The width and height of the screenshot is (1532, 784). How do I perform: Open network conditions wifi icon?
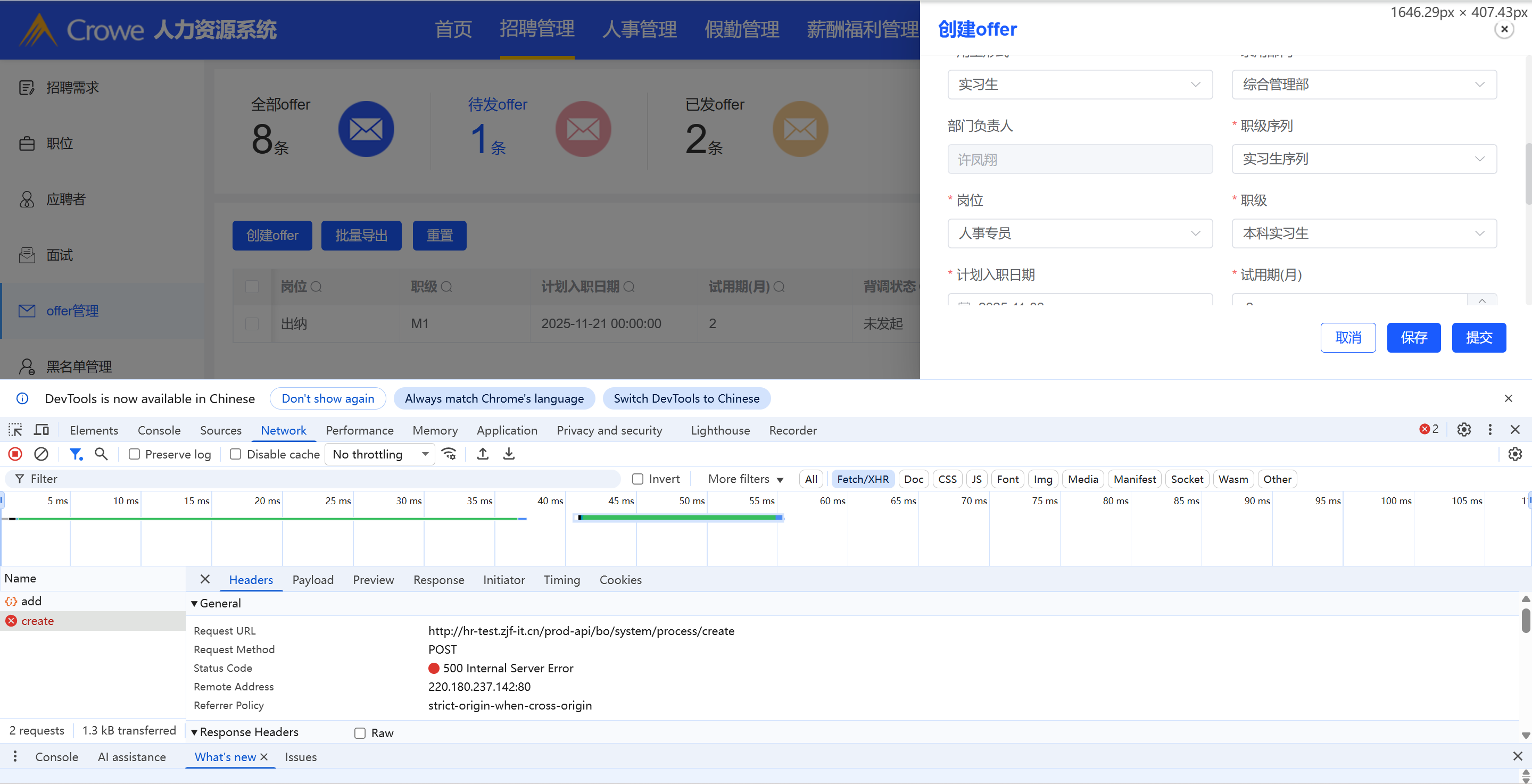(449, 454)
